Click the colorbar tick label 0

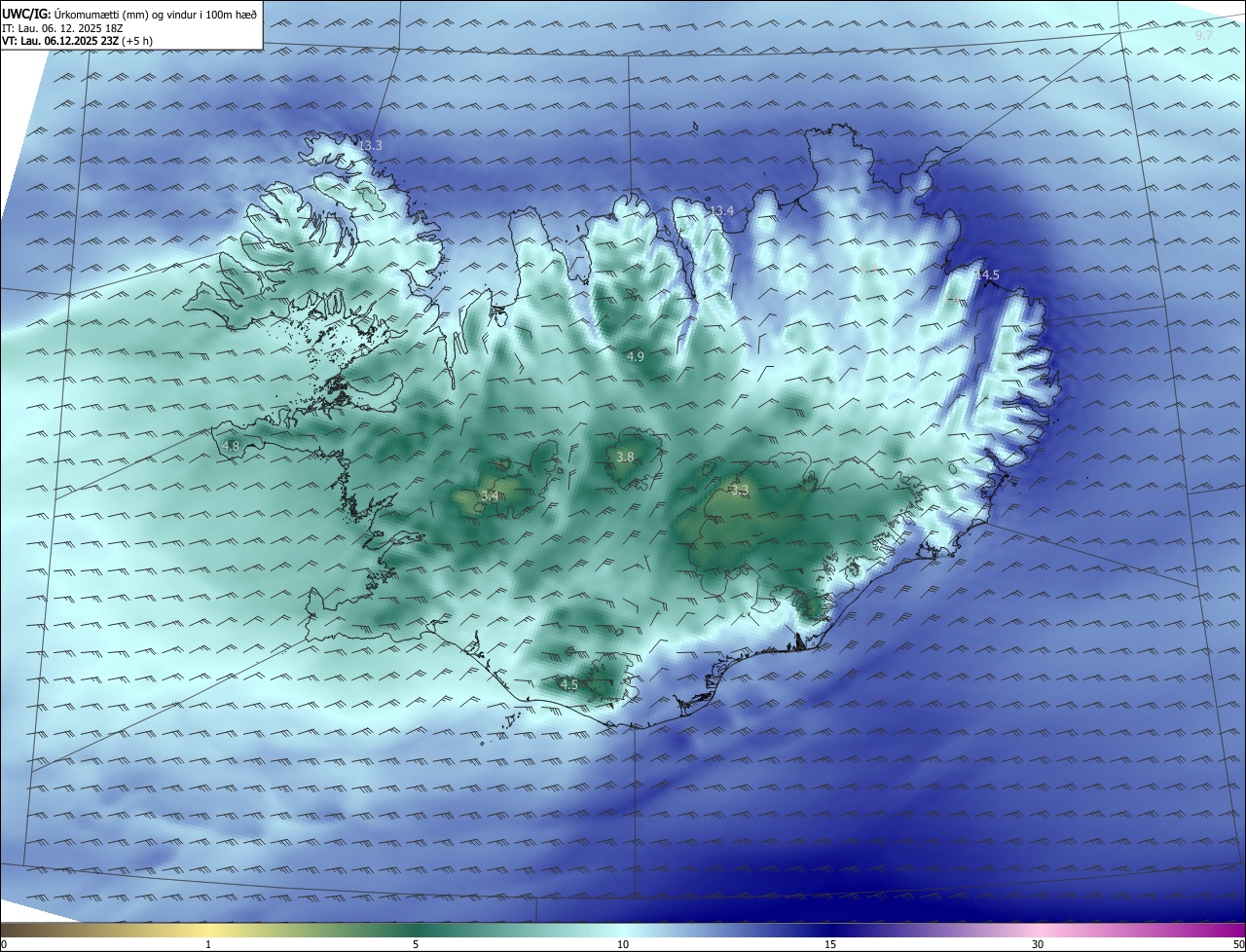[x=4, y=944]
